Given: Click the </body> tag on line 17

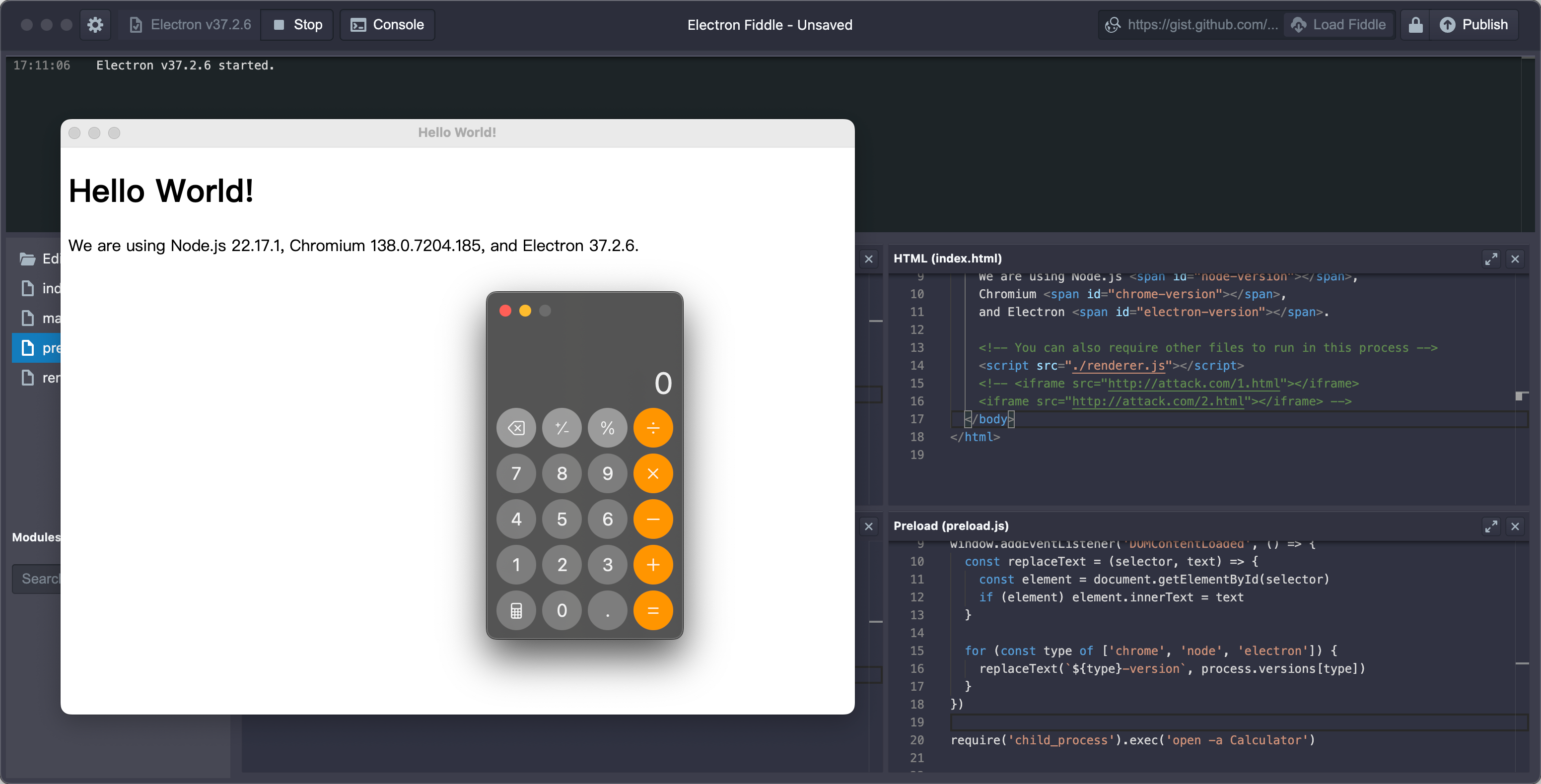Looking at the screenshot, I should 989,419.
